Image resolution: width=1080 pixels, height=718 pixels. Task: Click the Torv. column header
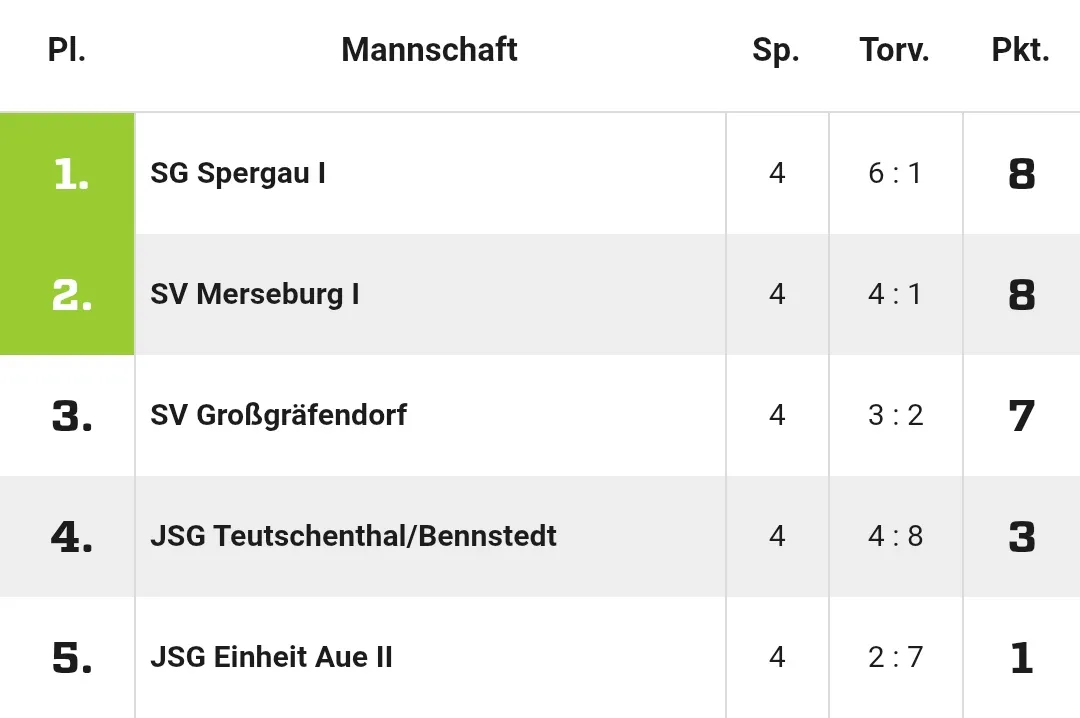[x=894, y=50]
